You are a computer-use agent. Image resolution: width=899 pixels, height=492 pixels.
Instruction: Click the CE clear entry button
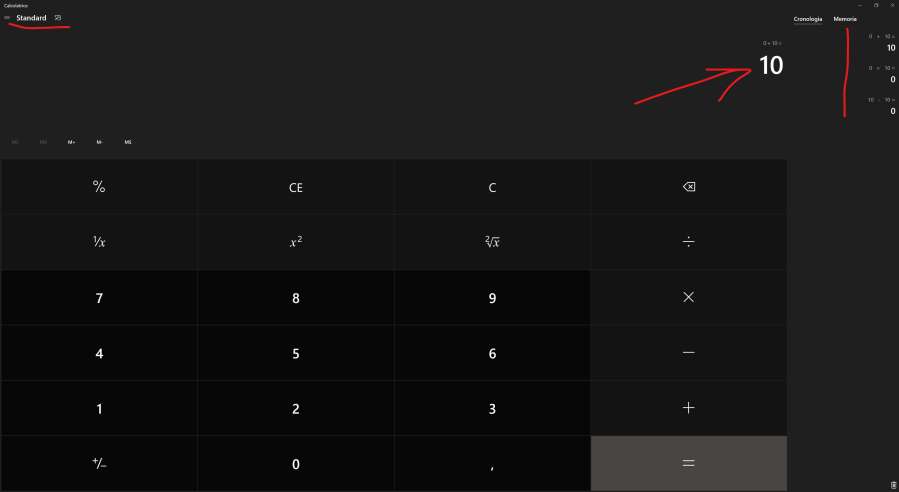tap(295, 186)
